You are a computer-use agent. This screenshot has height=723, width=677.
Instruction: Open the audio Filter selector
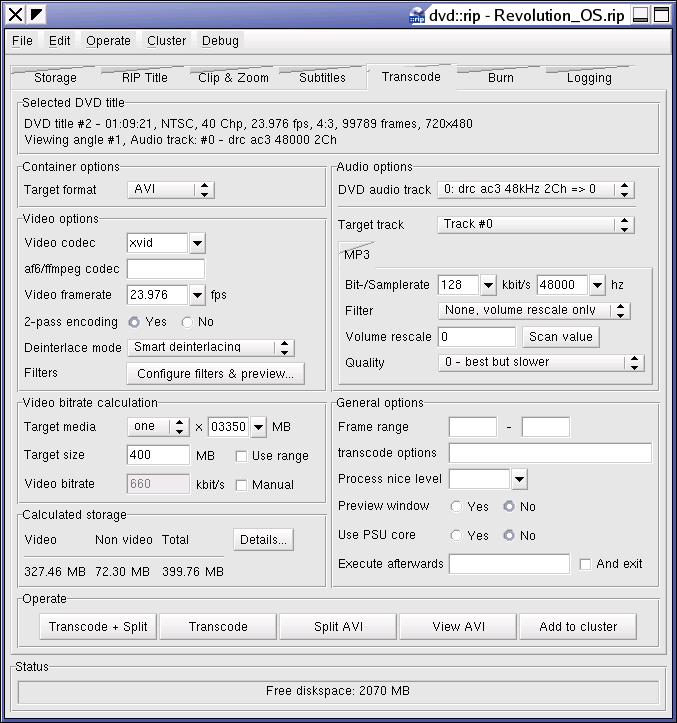point(534,311)
